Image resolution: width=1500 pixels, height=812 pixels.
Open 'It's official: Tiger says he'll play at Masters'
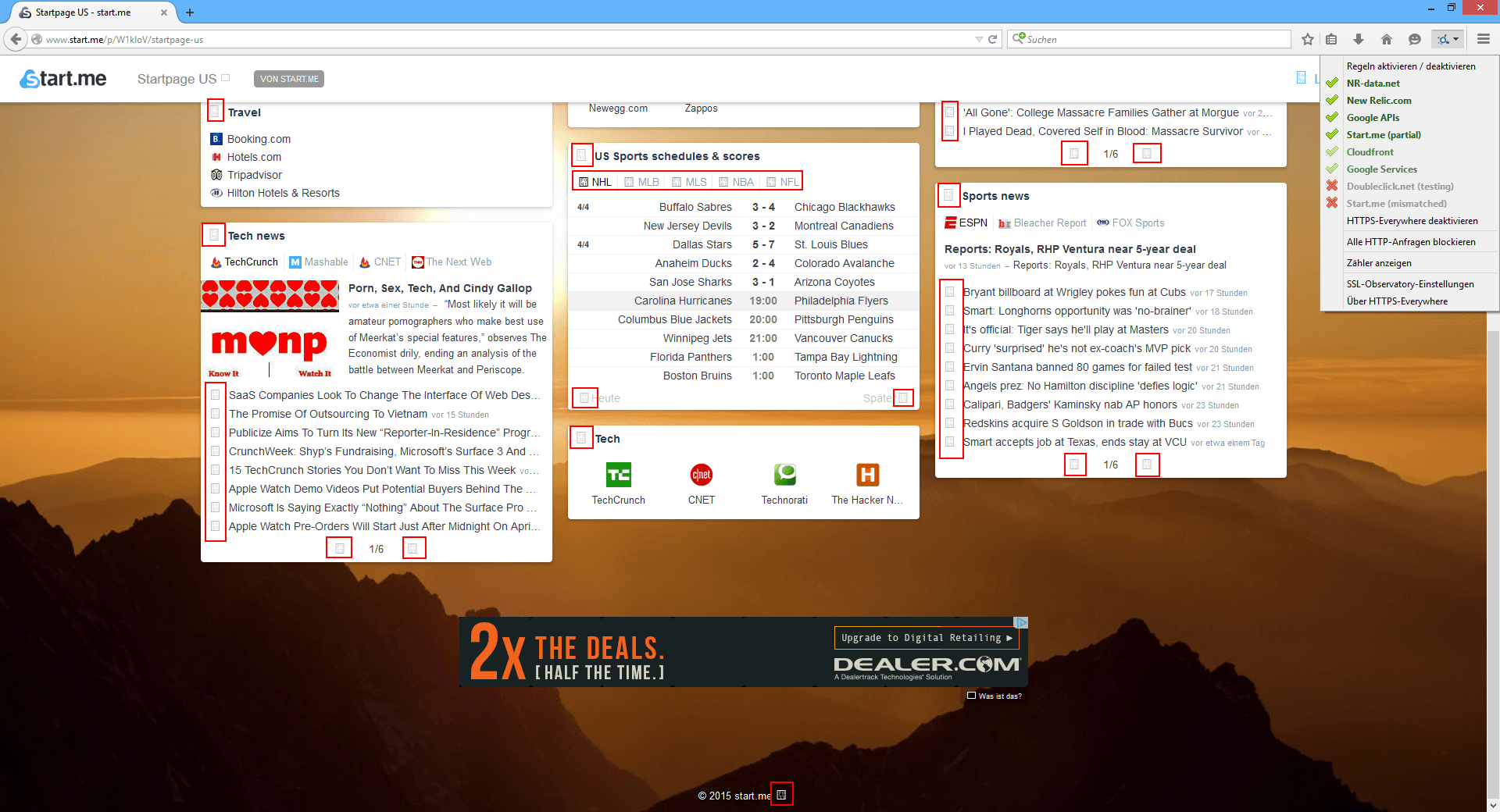coord(1066,329)
